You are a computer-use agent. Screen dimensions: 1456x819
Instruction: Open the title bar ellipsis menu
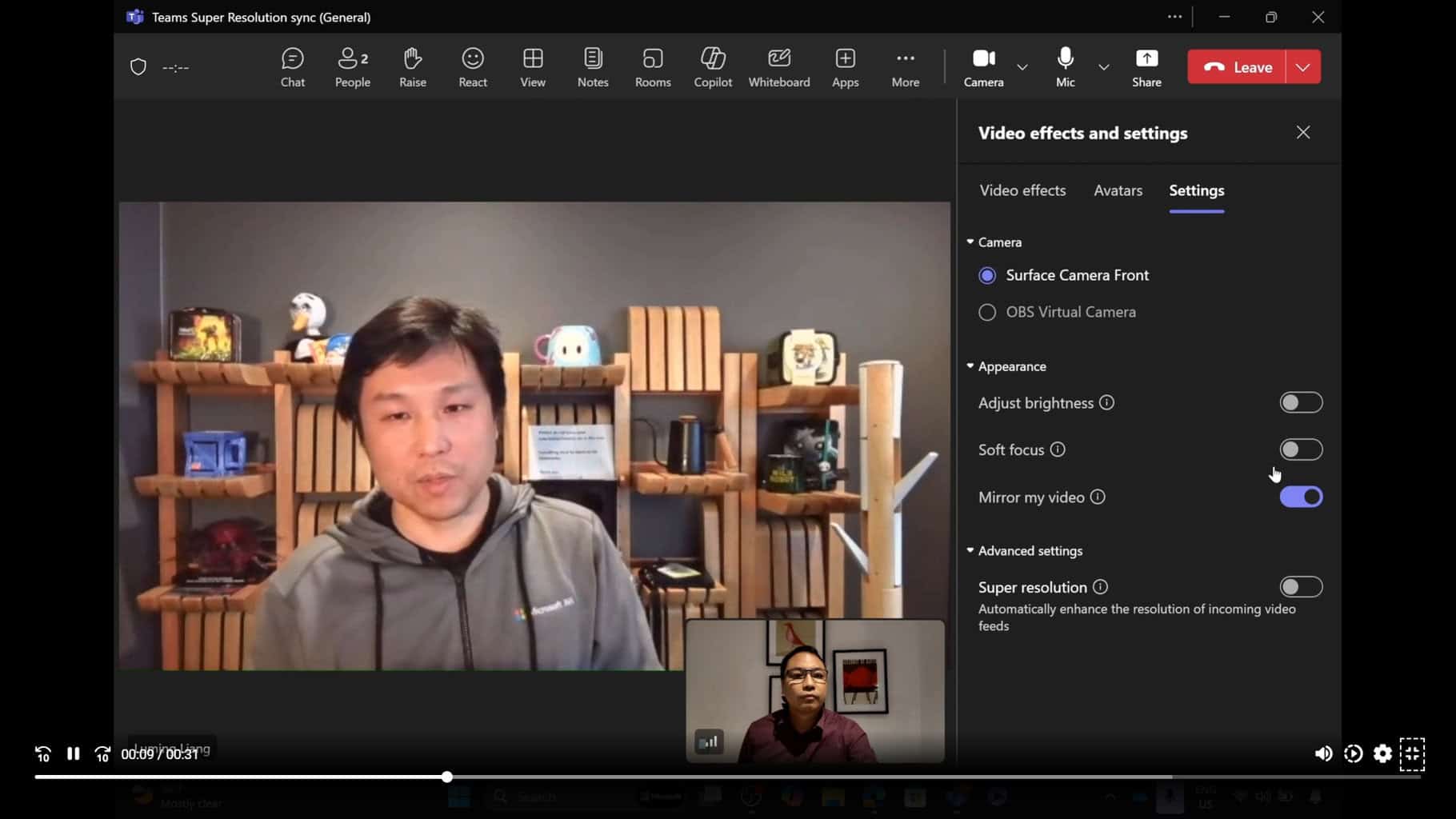(1174, 17)
